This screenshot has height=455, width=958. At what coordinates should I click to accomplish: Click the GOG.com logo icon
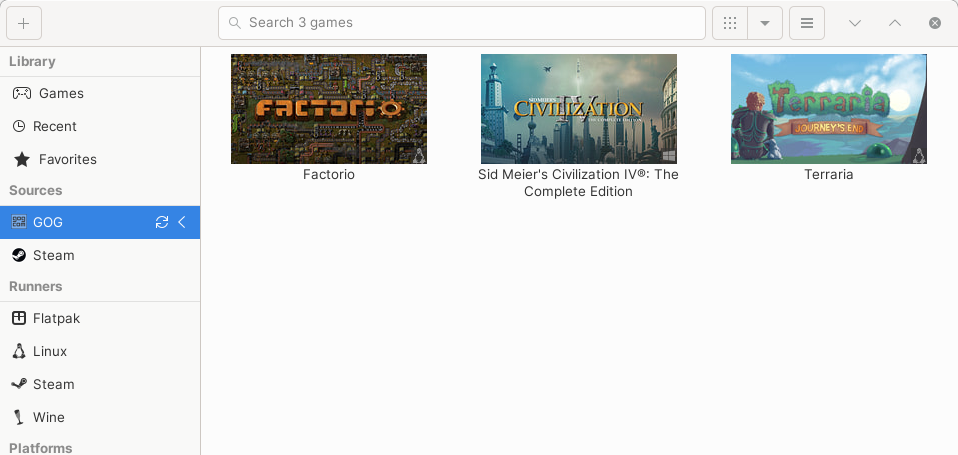(19, 222)
